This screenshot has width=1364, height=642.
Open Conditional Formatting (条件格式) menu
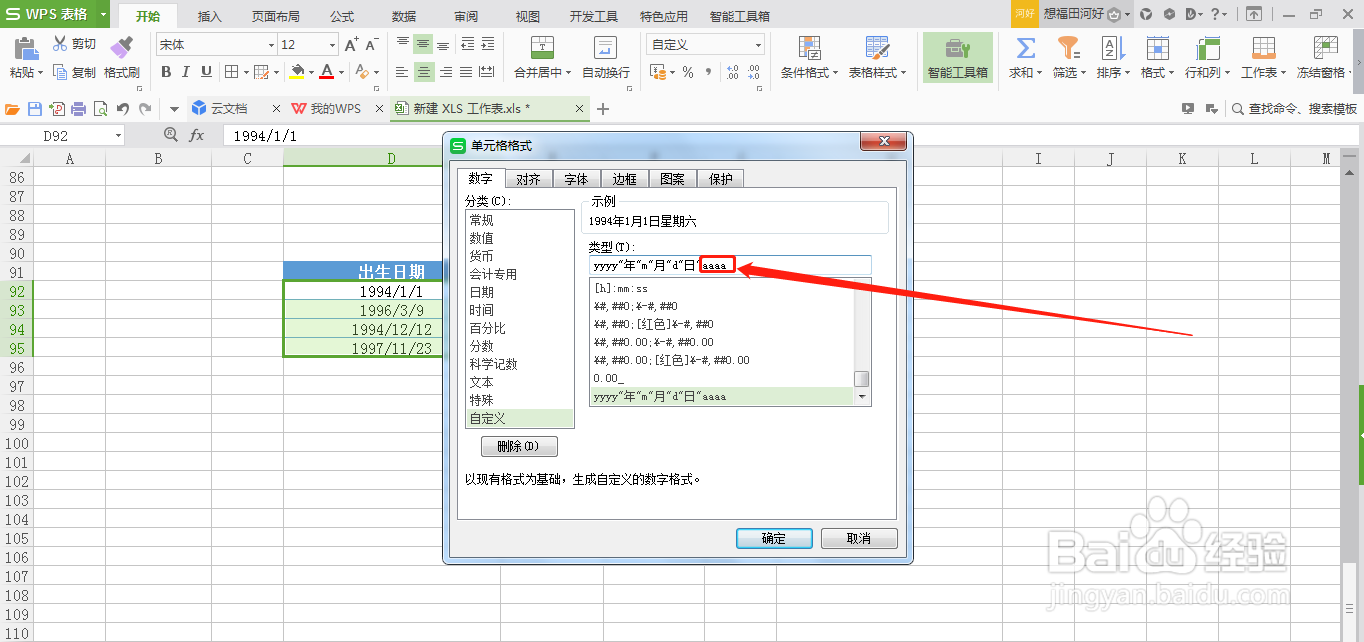tap(808, 58)
